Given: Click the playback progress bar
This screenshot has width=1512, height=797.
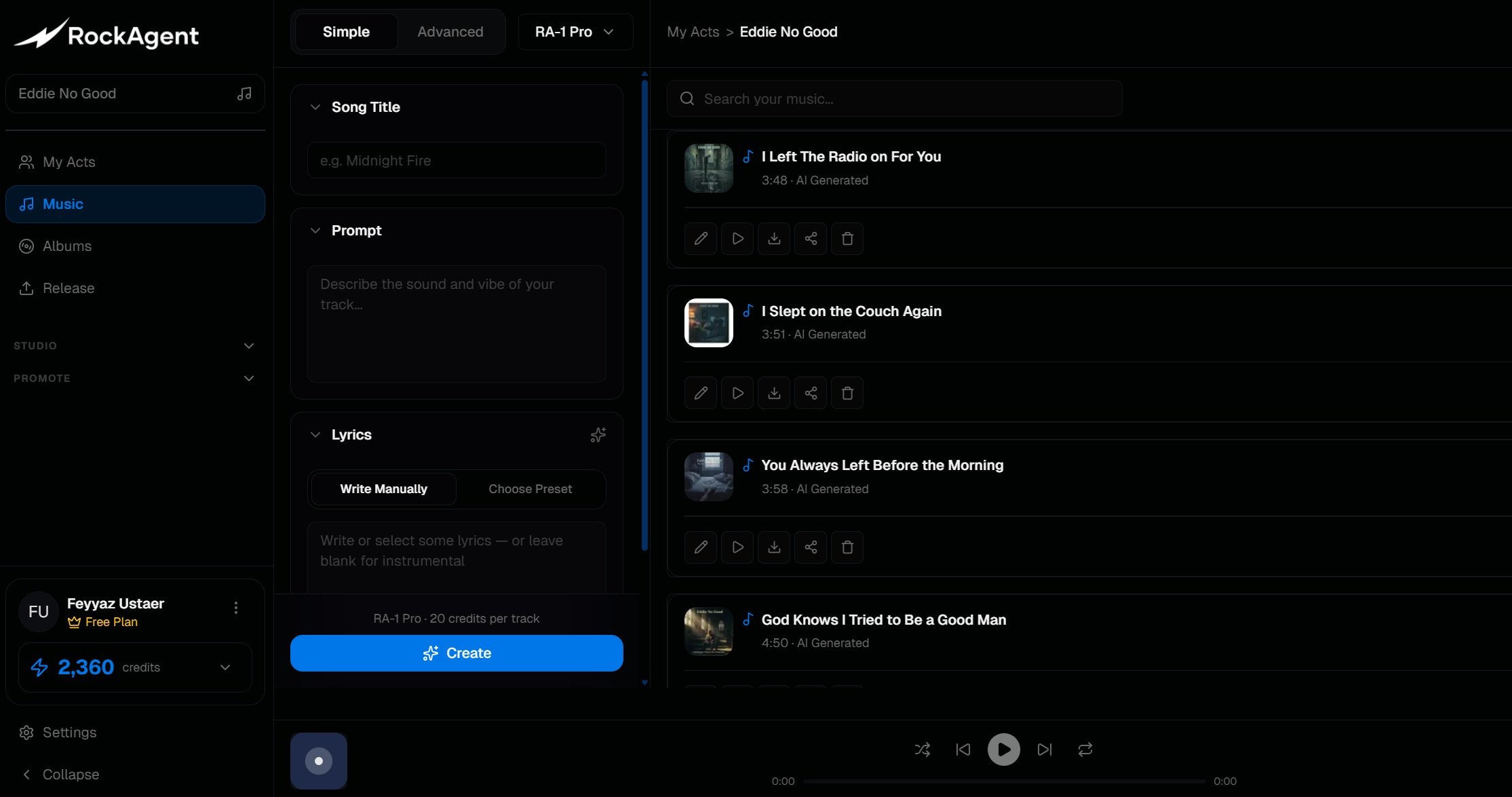Looking at the screenshot, I should (1004, 781).
